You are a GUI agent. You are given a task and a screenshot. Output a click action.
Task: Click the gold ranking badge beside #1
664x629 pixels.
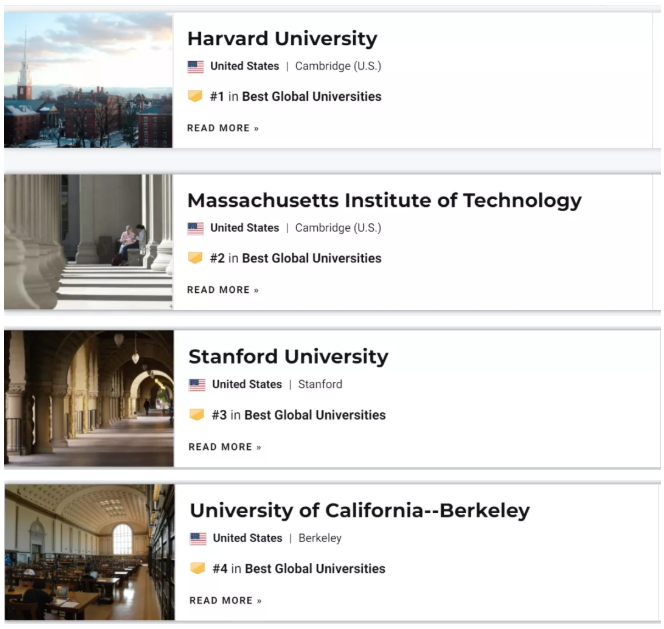tap(195, 96)
